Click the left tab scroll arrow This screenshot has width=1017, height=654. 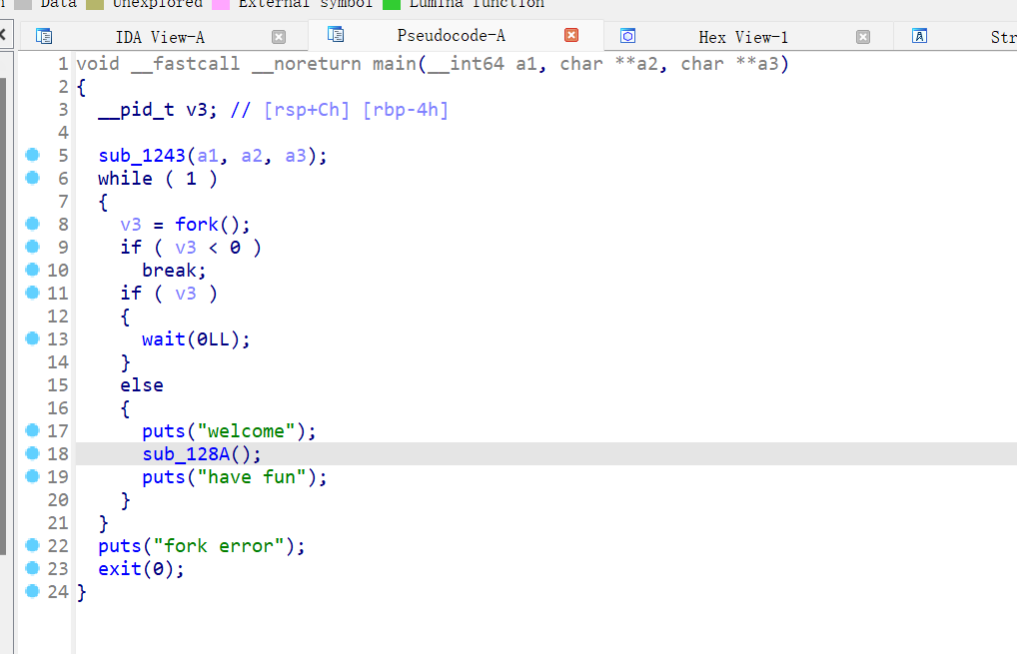5,35
